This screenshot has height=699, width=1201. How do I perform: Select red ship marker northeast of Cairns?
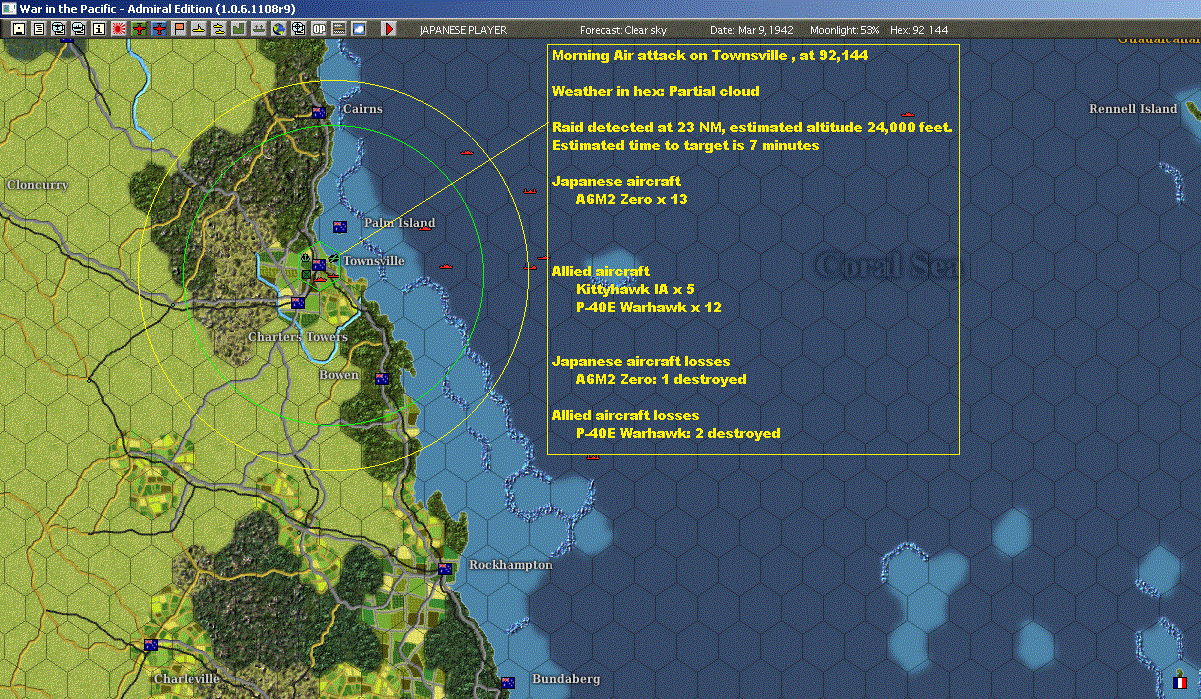click(x=466, y=152)
